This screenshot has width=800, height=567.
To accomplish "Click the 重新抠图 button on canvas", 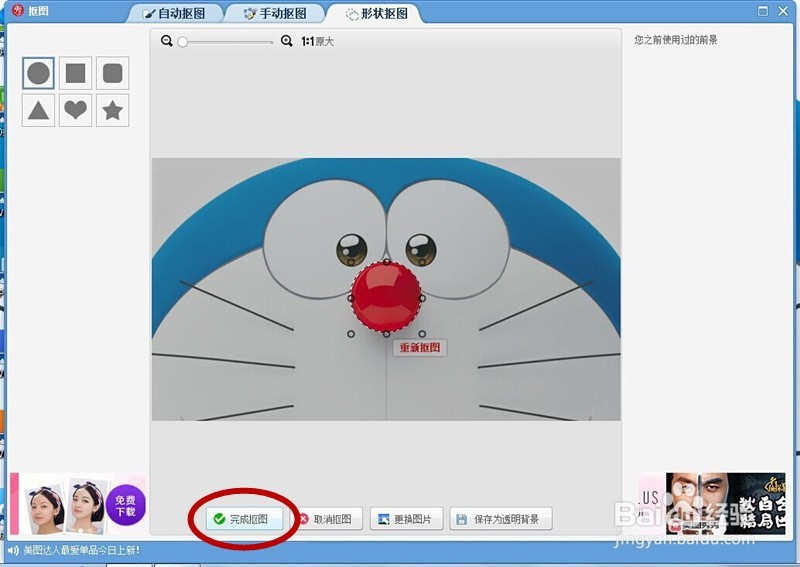I will coord(420,348).
